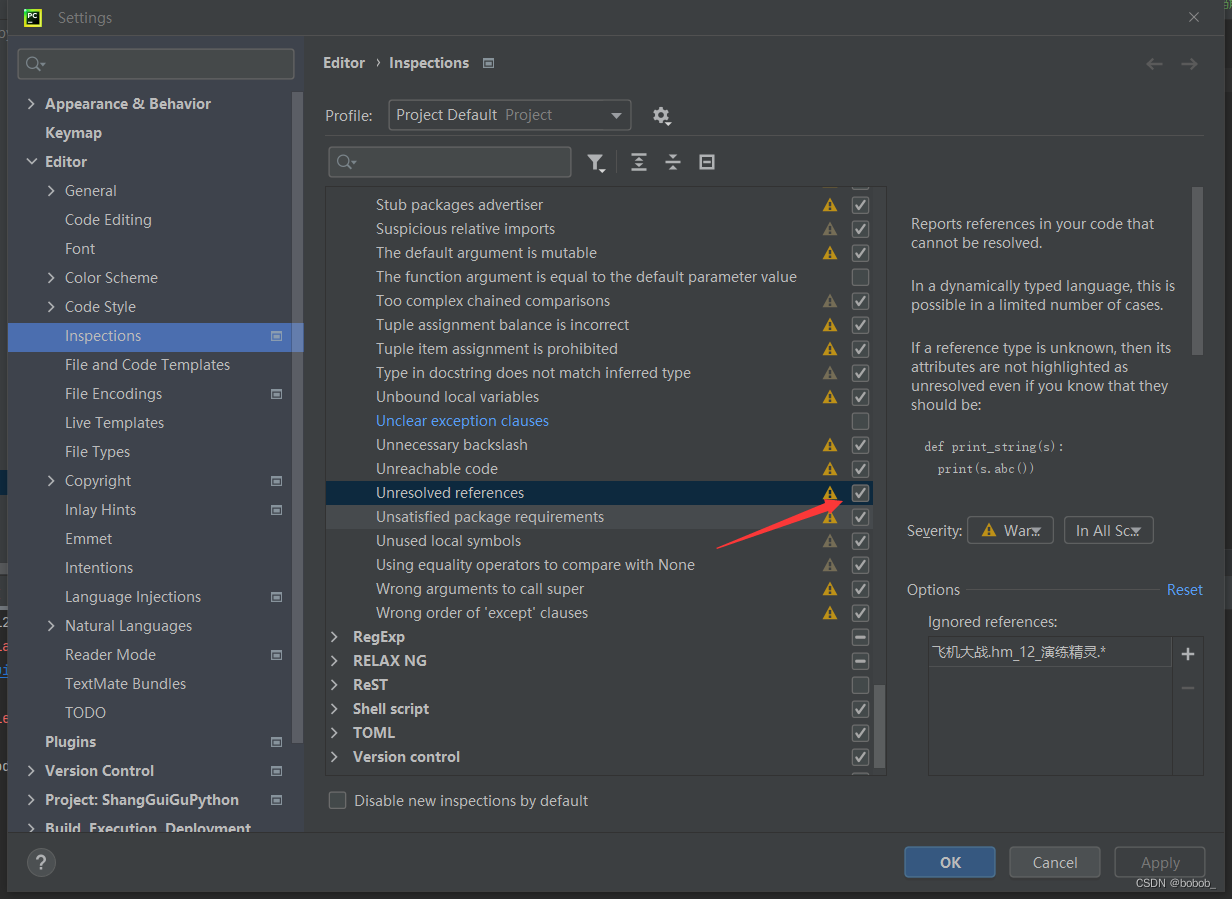
Task: Uncheck Shell script inspections checkbox
Action: click(x=860, y=709)
